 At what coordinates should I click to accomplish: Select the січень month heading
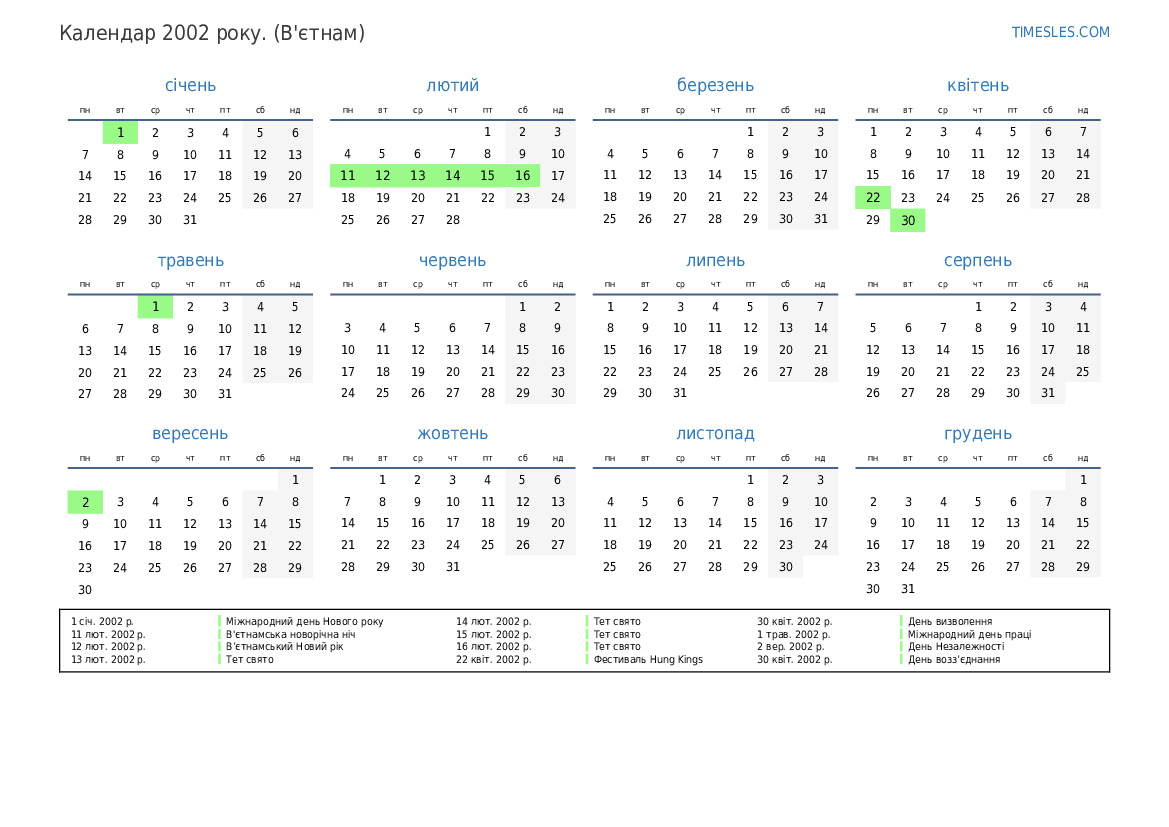click(190, 85)
